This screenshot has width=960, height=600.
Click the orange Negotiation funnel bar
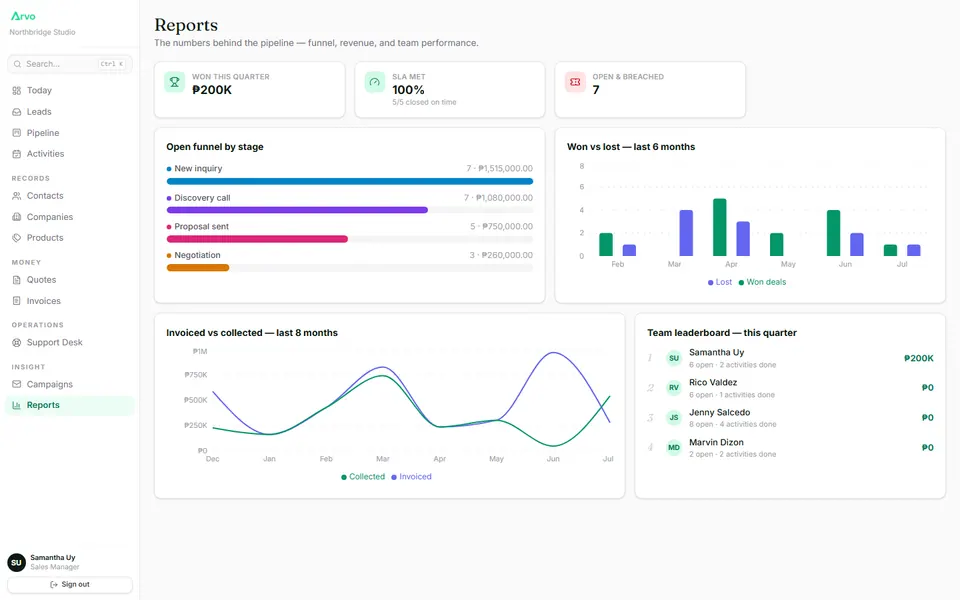(x=198, y=268)
